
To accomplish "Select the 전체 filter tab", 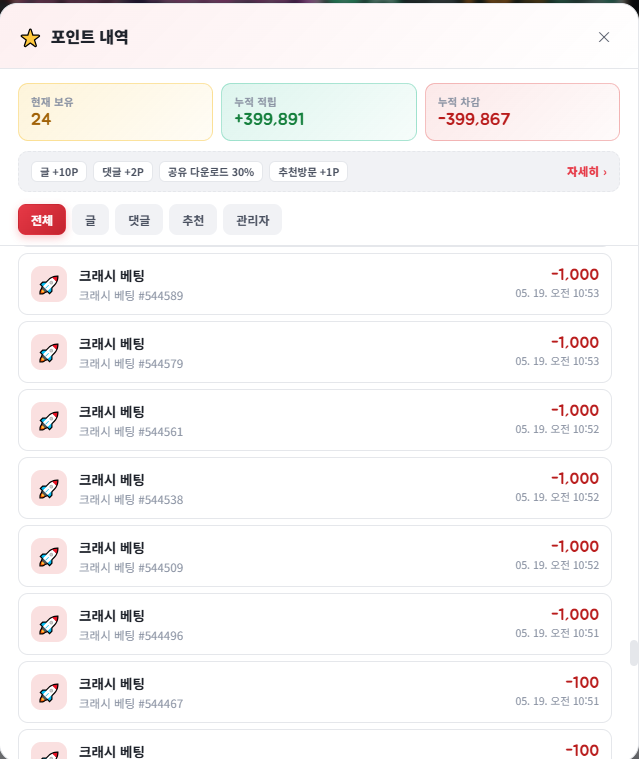I will [42, 220].
